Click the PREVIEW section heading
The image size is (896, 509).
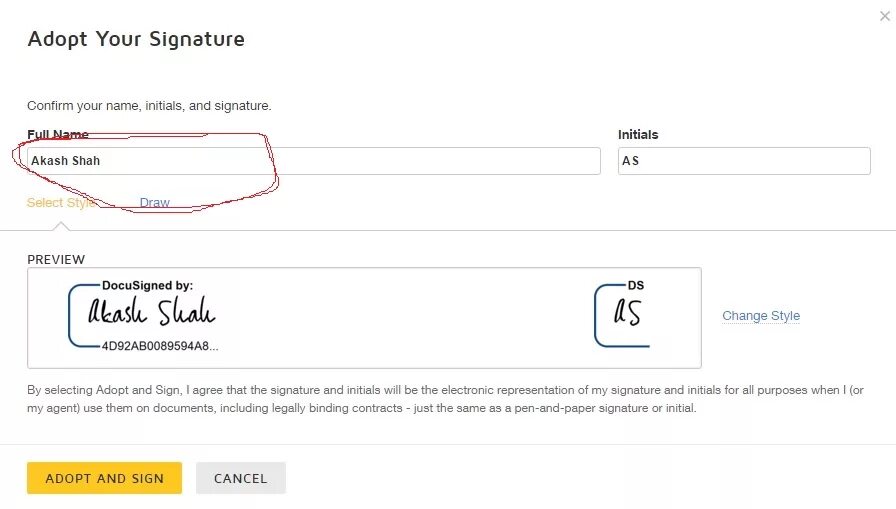coord(56,260)
